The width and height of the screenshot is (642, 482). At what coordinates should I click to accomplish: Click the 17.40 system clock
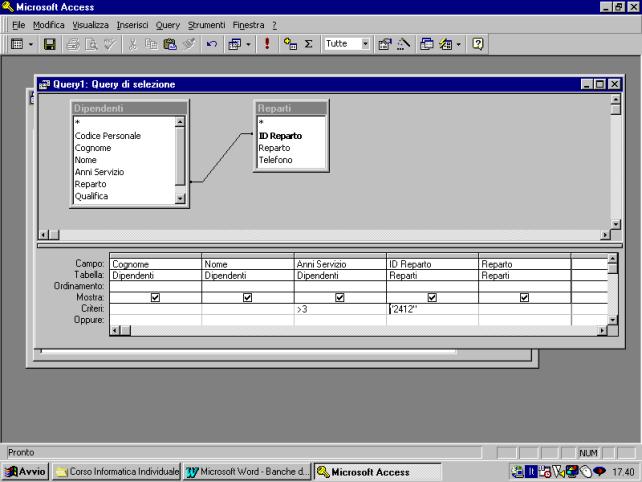pyautogui.click(x=623, y=472)
